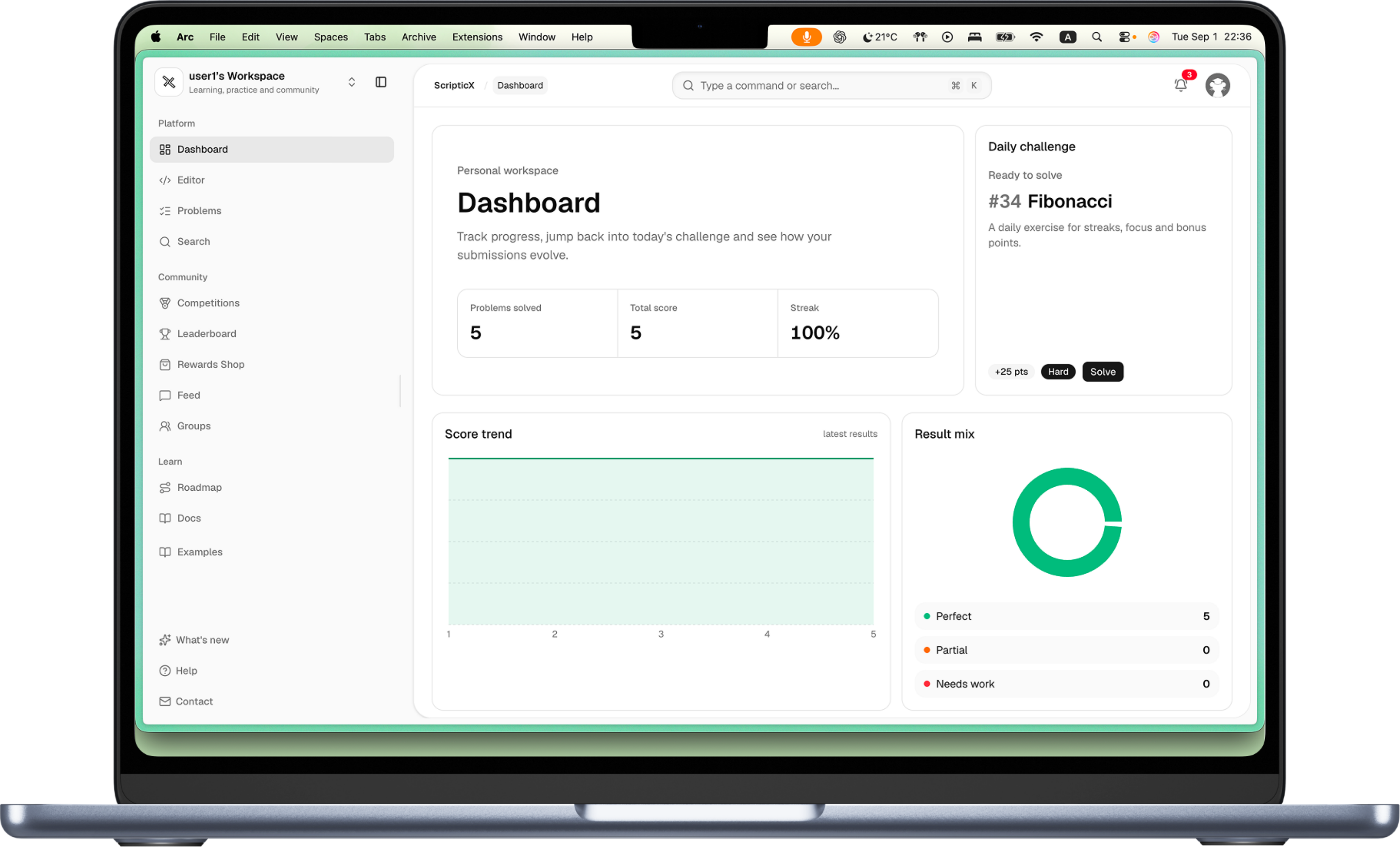
Task: Select the Needs work legend row
Action: pyautogui.click(x=1067, y=683)
